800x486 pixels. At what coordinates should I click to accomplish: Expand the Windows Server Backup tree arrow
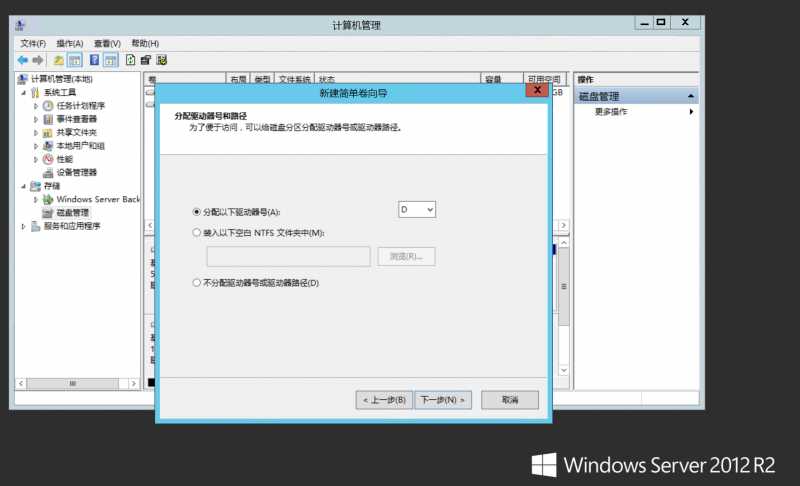pyautogui.click(x=36, y=199)
